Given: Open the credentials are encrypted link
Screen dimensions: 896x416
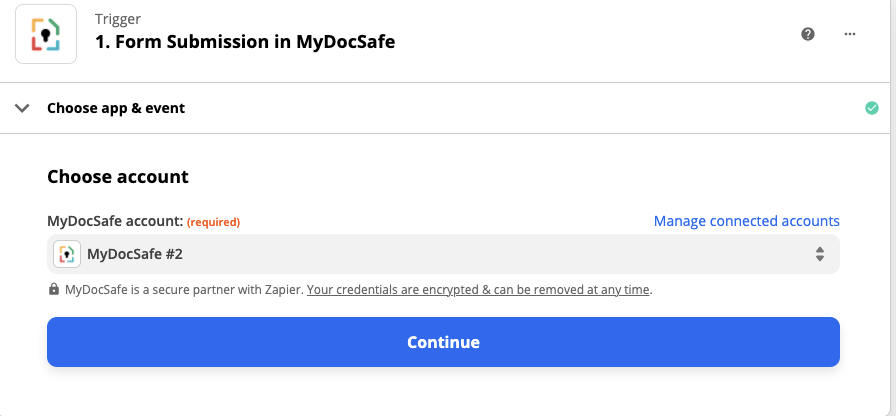Looking at the screenshot, I should tap(479, 290).
